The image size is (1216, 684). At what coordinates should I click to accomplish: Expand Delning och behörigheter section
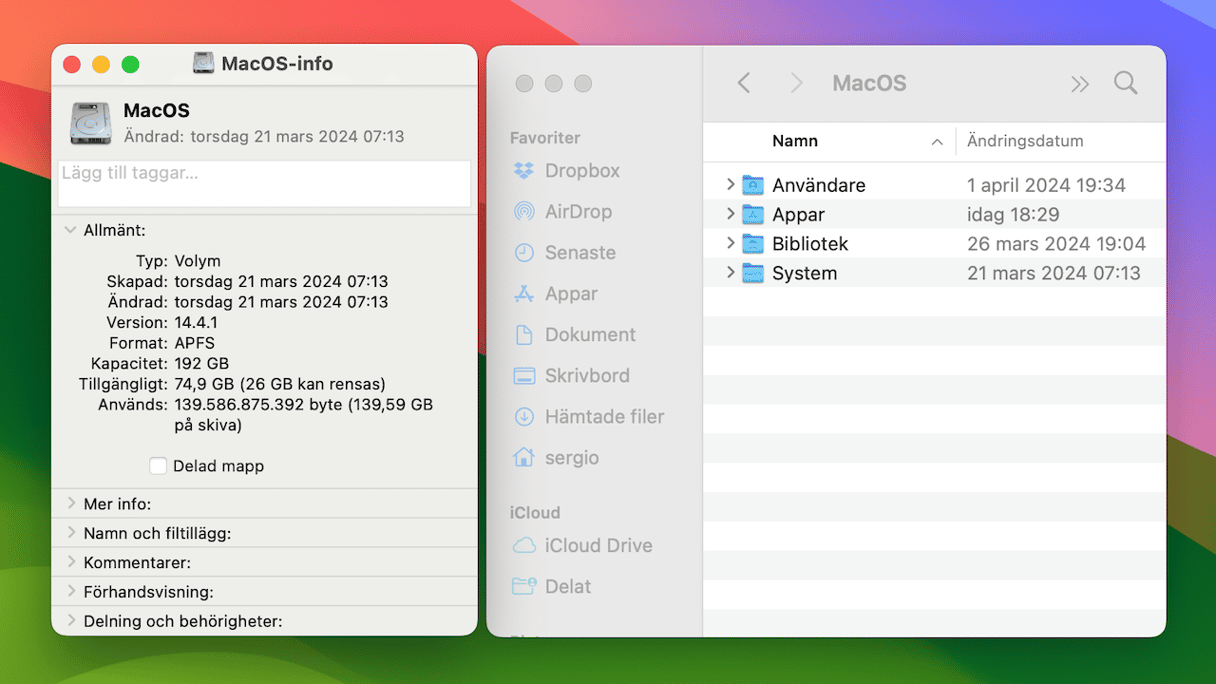pyautogui.click(x=71, y=621)
